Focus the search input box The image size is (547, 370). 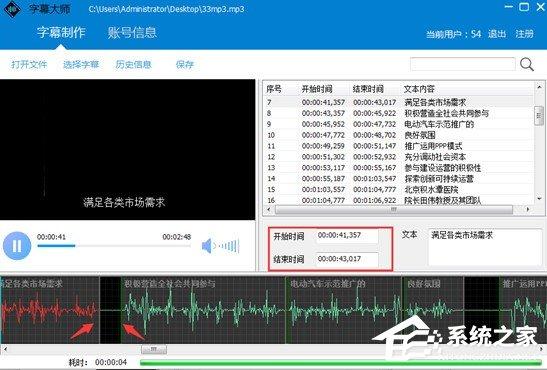[463, 65]
